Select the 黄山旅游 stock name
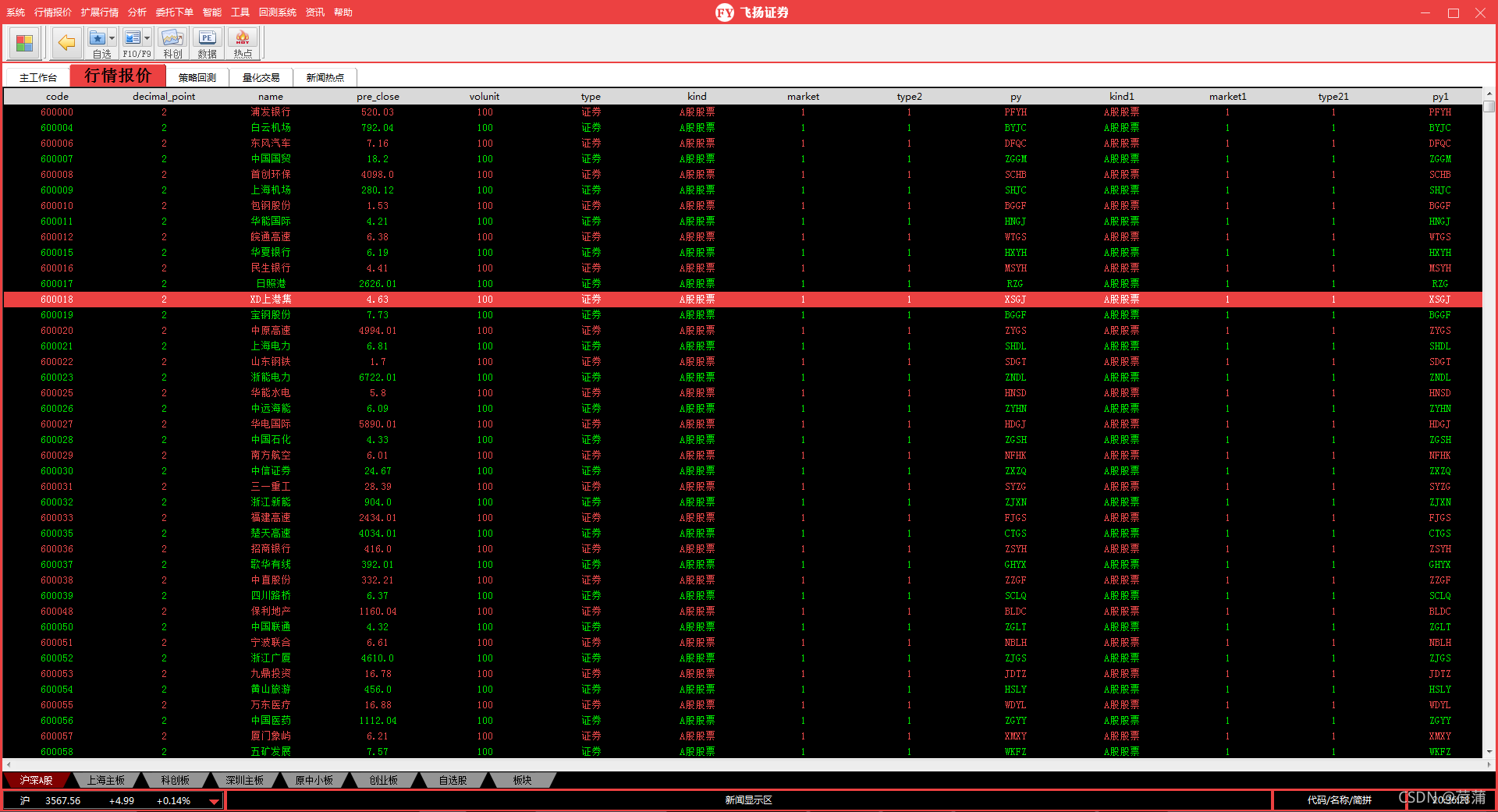 pyautogui.click(x=271, y=690)
